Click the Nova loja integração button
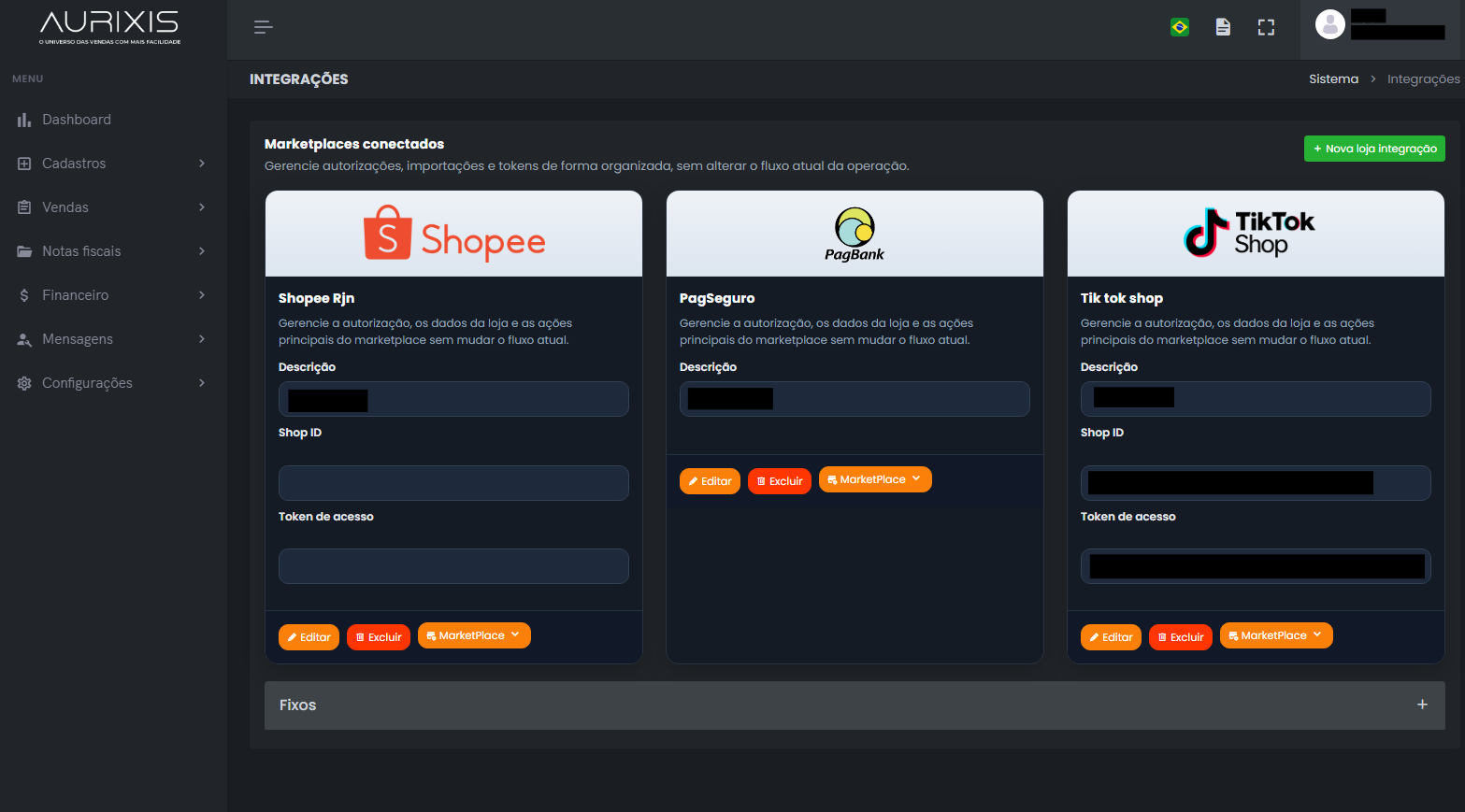 [1374, 149]
